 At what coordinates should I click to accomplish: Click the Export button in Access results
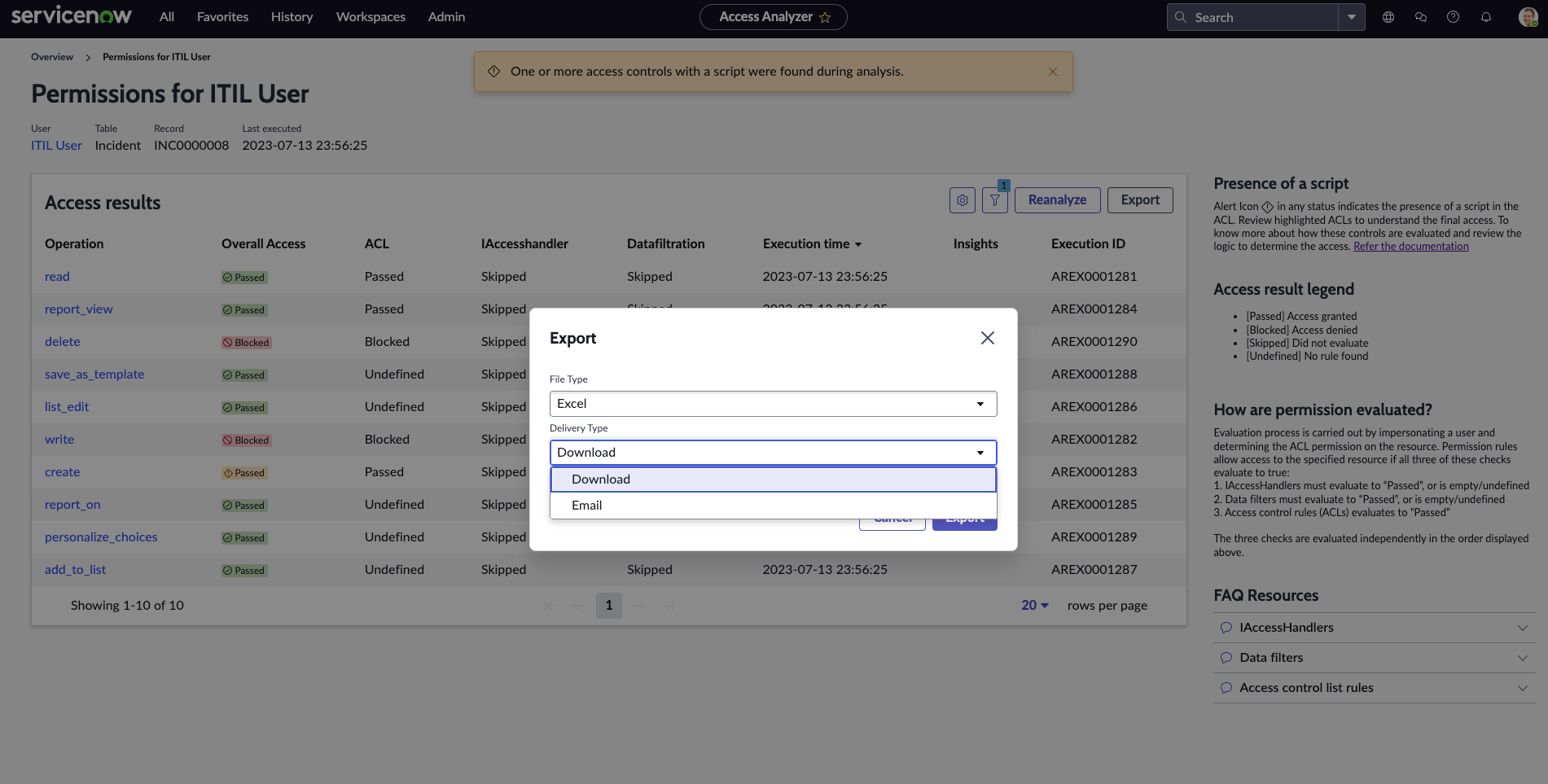[x=1140, y=200]
